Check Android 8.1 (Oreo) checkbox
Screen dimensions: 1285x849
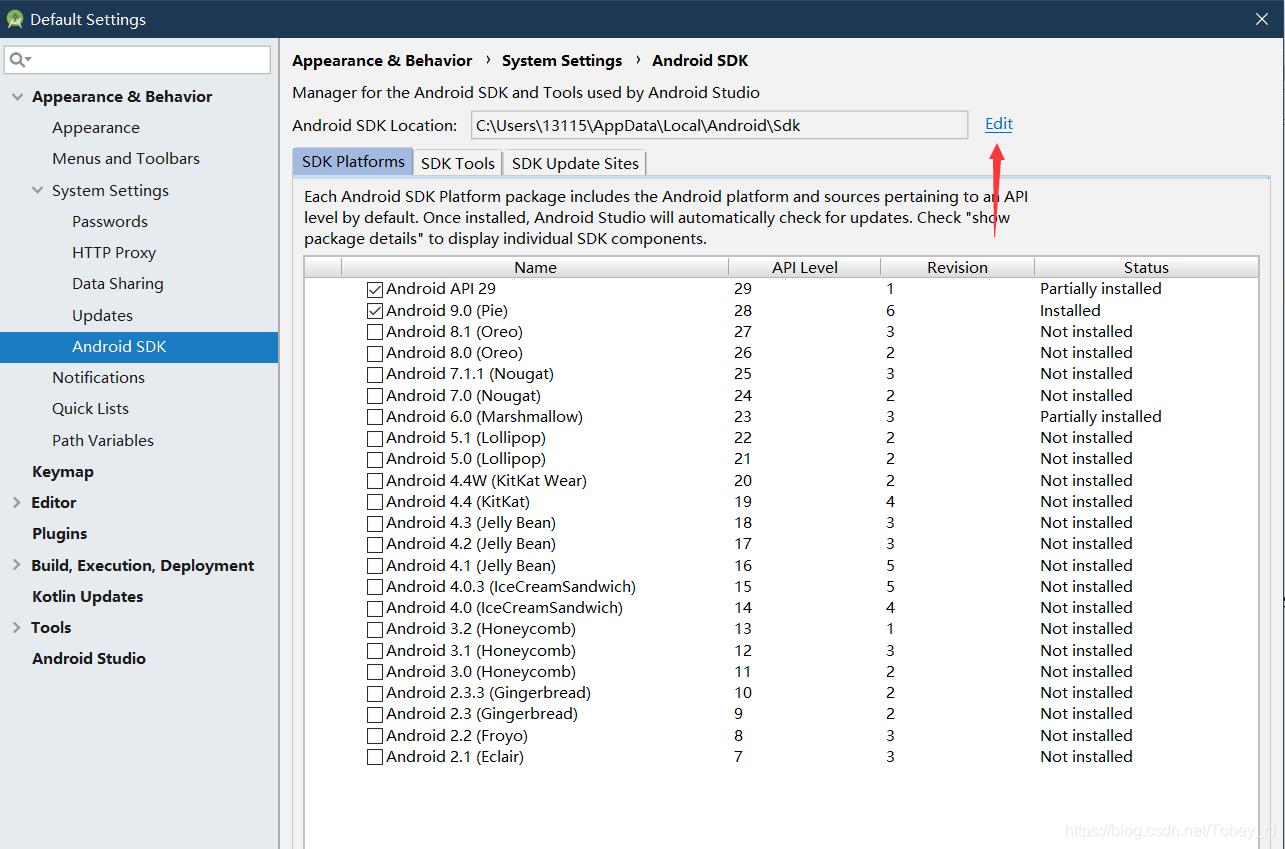click(375, 332)
